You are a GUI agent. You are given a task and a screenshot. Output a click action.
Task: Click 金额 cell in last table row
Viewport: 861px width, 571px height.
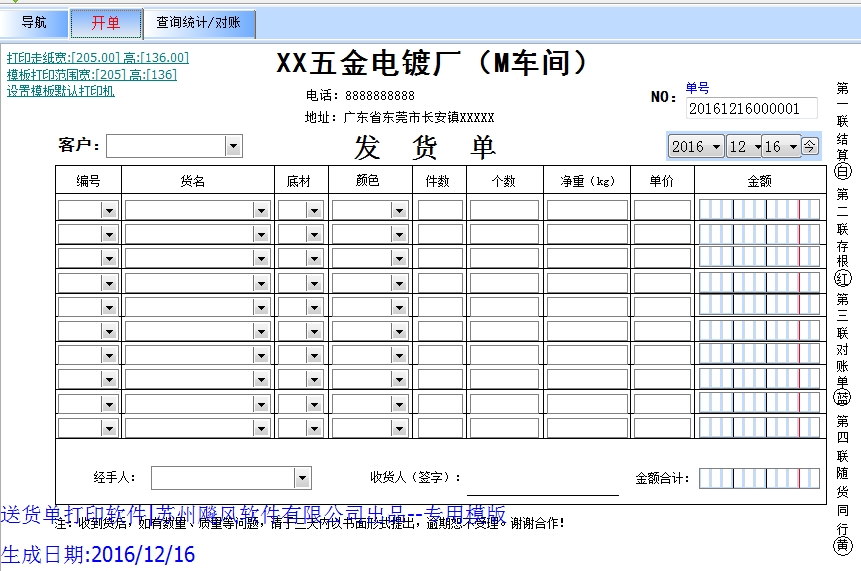click(x=759, y=428)
